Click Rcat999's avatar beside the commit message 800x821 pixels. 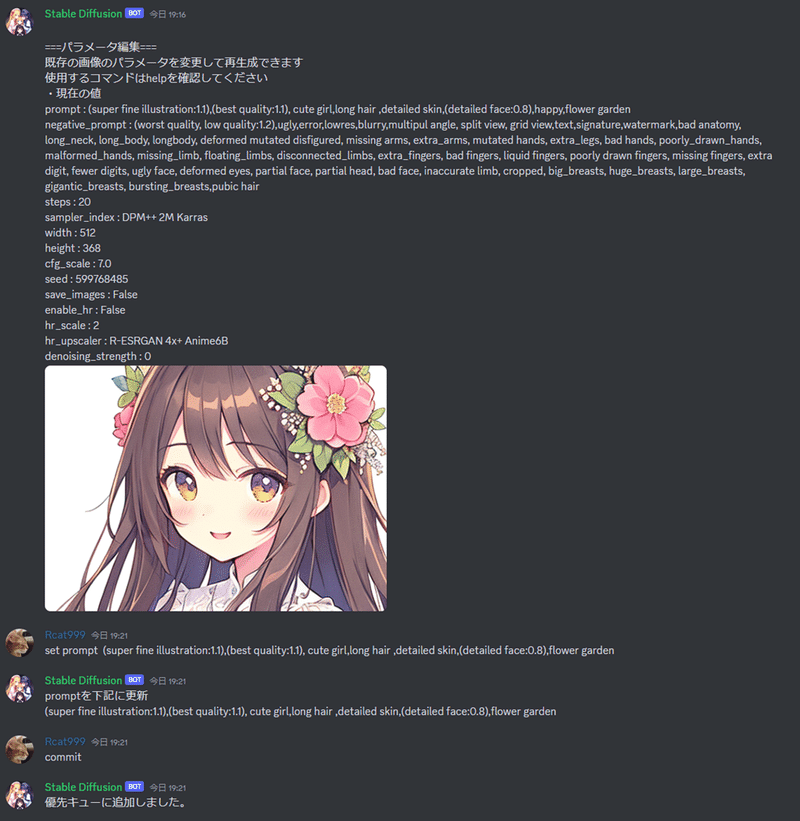click(19, 749)
